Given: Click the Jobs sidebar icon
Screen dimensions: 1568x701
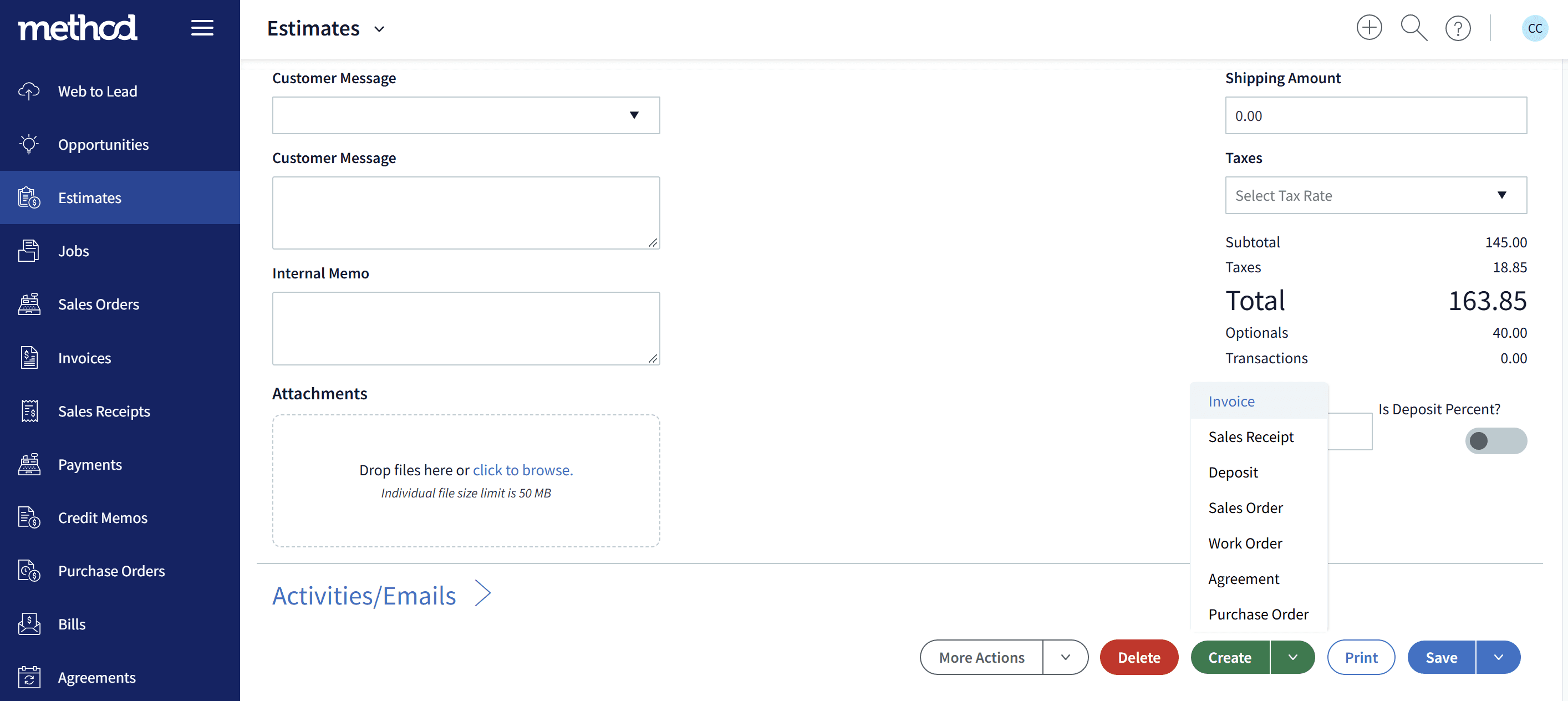Looking at the screenshot, I should tap(29, 251).
